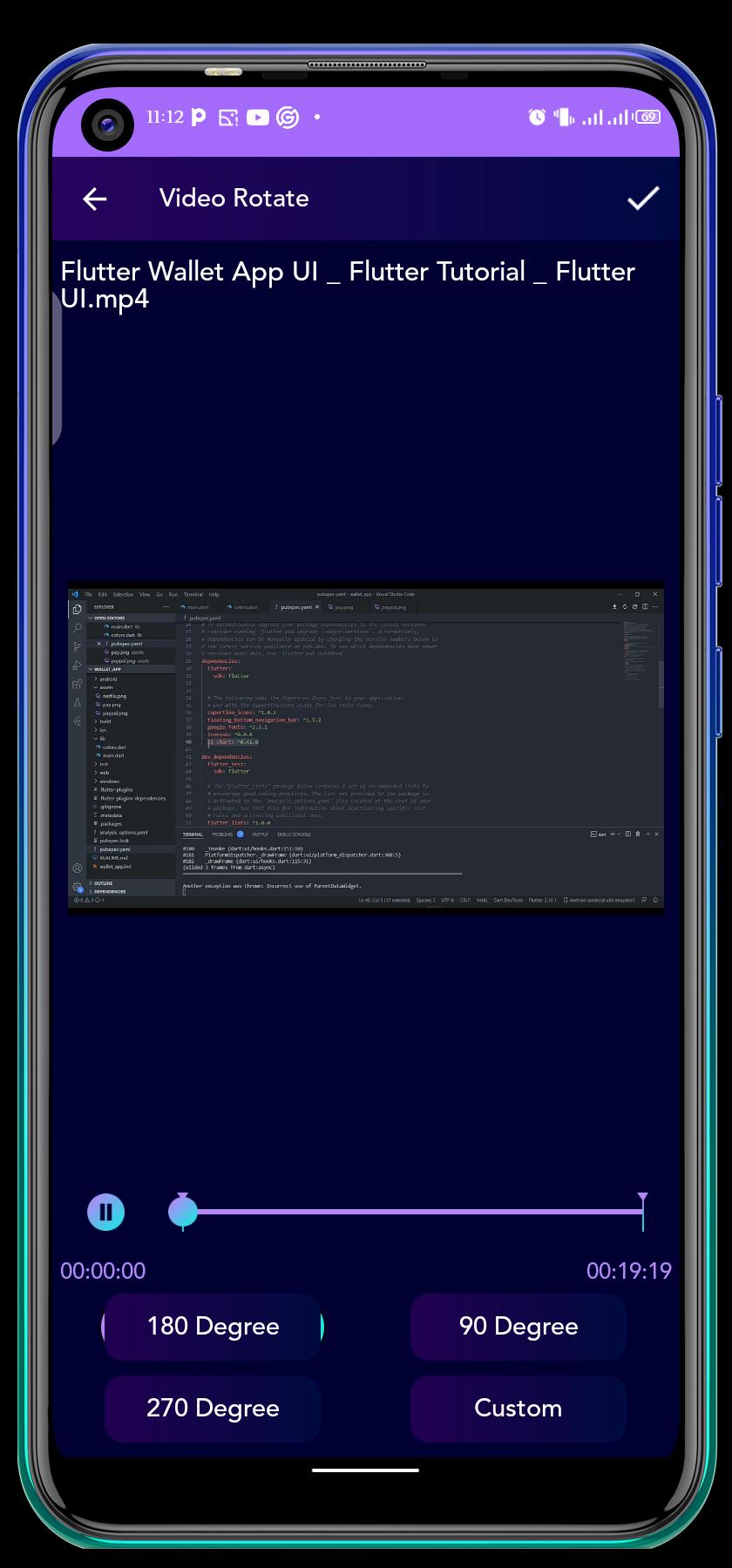Tap the circular G notification icon

tap(288, 118)
